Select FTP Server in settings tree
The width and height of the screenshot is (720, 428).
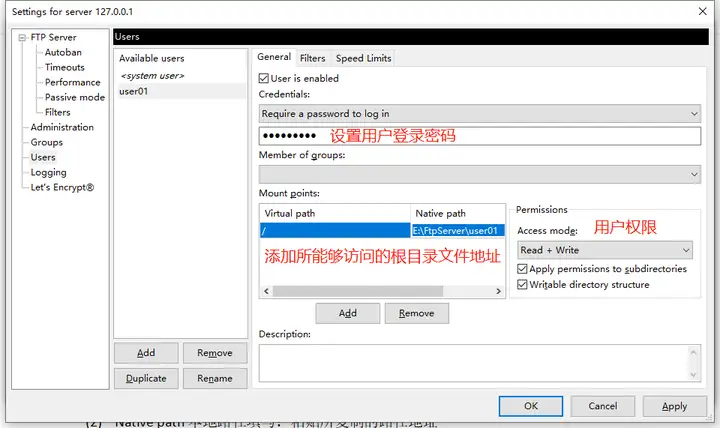point(53,37)
